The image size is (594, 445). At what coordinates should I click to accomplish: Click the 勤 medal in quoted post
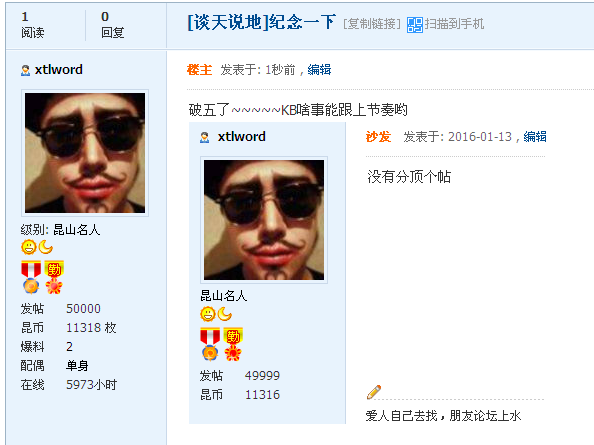pos(233,344)
